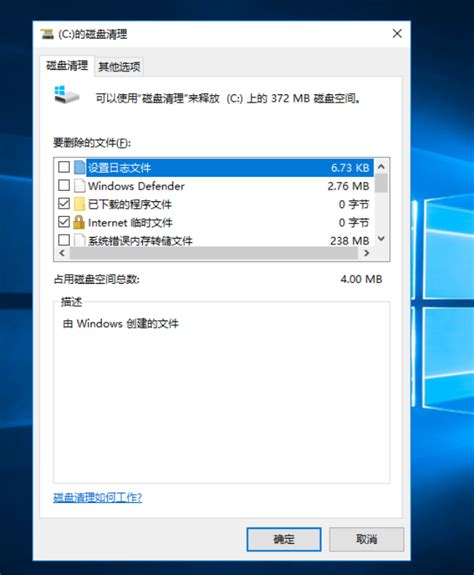Viewport: 474px width, 575px height.
Task: Click the drive icon with Windows logo
Action: pos(66,95)
